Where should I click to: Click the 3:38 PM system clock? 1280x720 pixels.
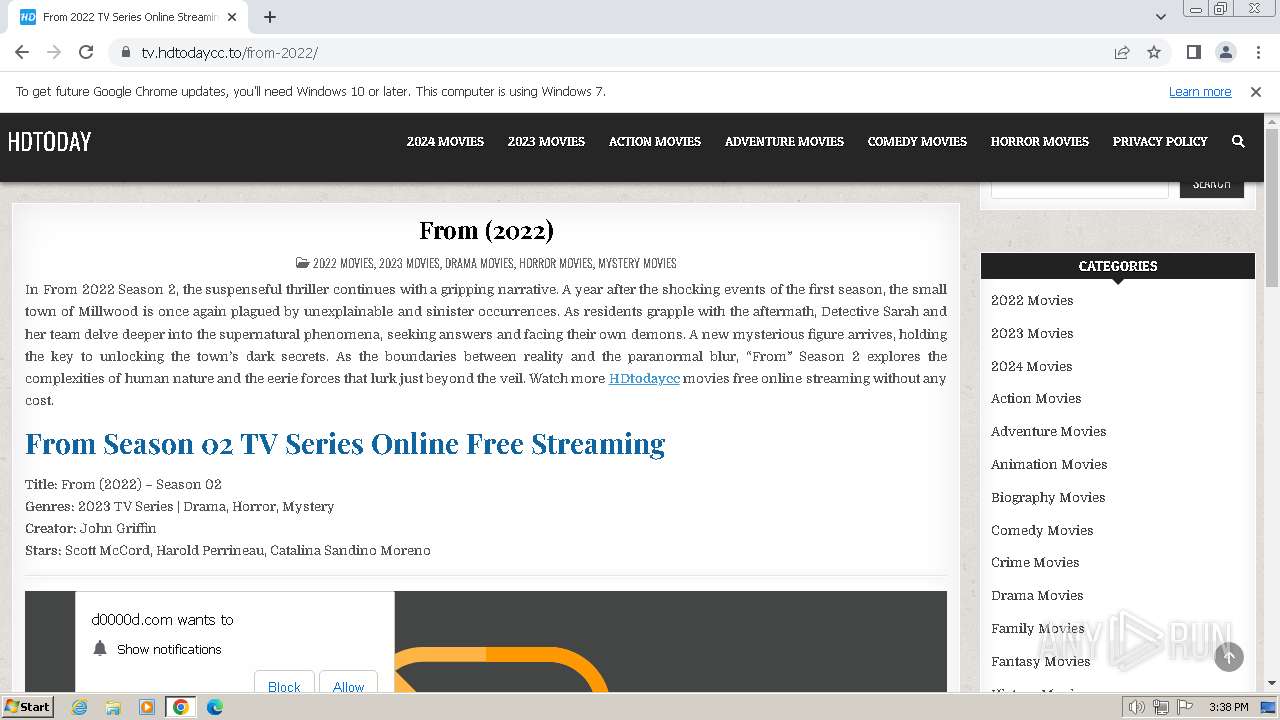pyautogui.click(x=1228, y=707)
